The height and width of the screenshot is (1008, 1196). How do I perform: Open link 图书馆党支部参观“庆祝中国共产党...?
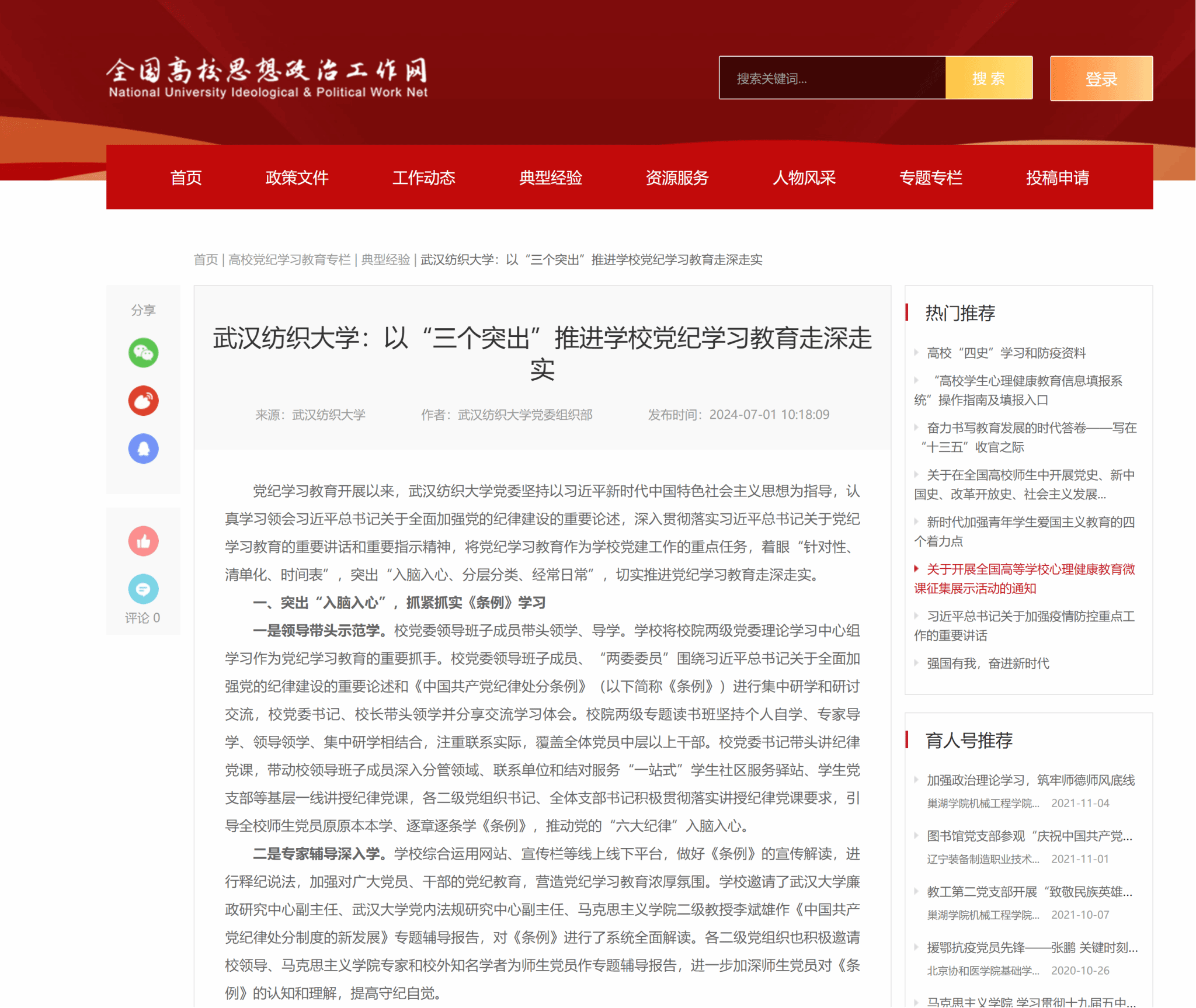[1030, 836]
